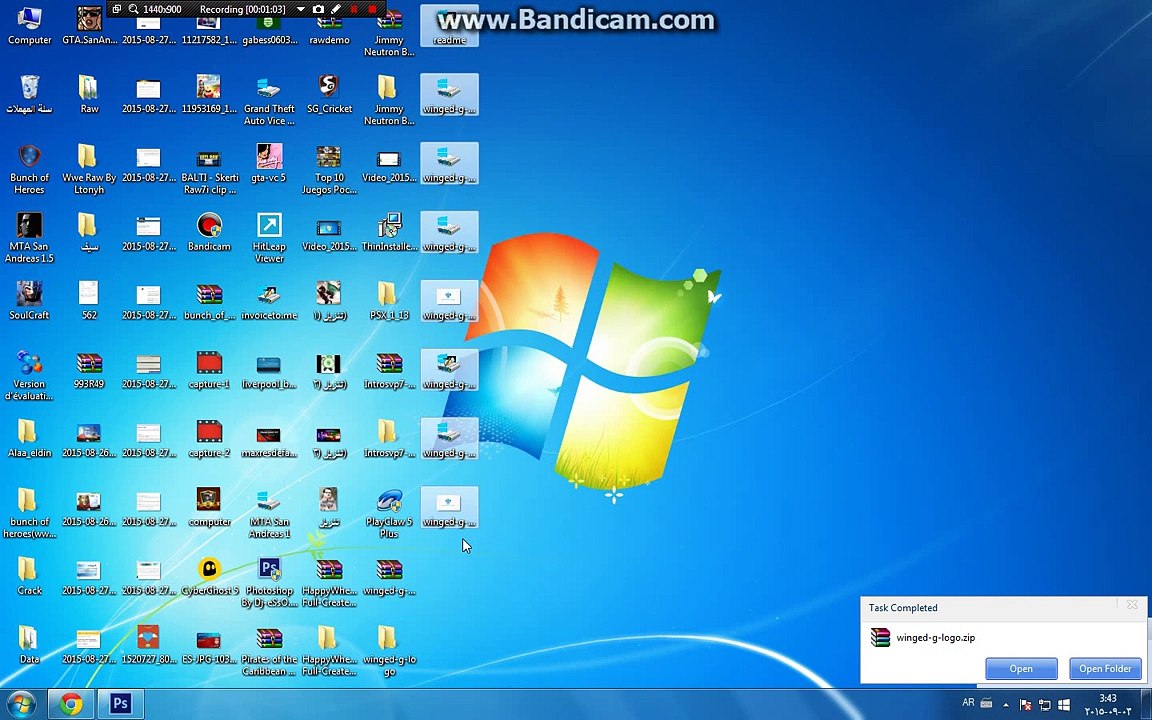Select the Crack folder on desktop
This screenshot has width=1152, height=720.
tap(29, 577)
